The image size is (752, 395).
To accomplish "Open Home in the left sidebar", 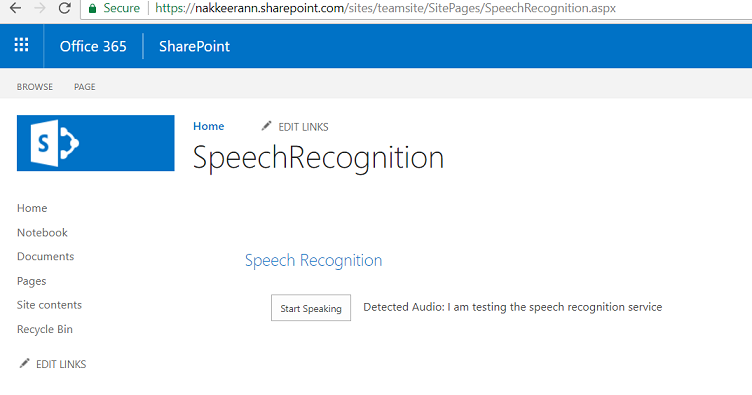I will click(32, 208).
